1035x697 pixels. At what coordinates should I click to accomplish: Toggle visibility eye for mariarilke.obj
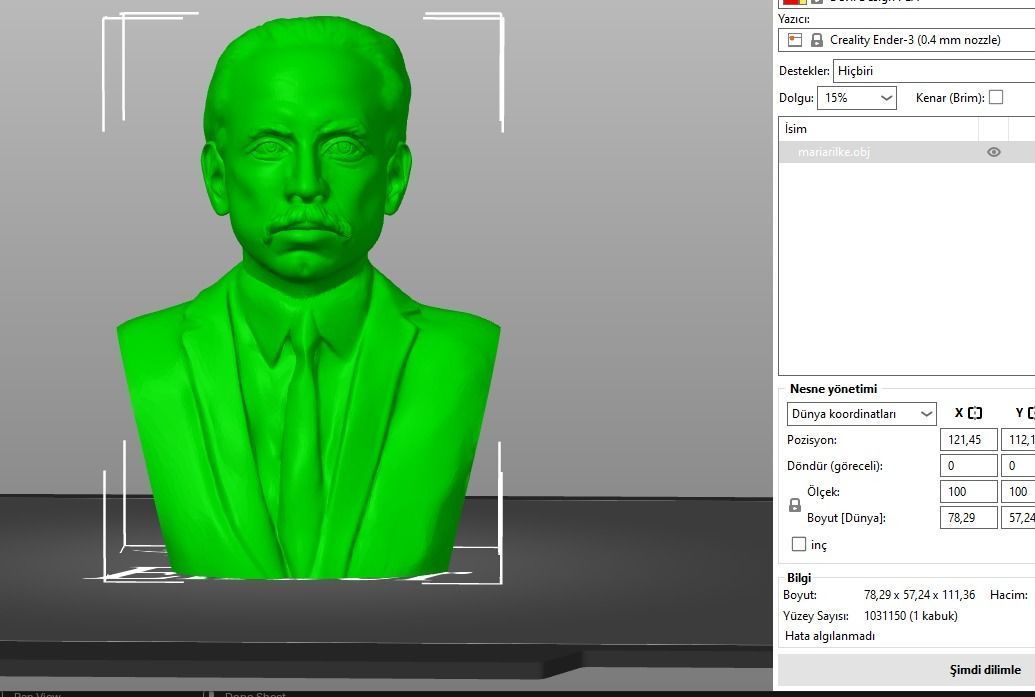click(x=993, y=152)
